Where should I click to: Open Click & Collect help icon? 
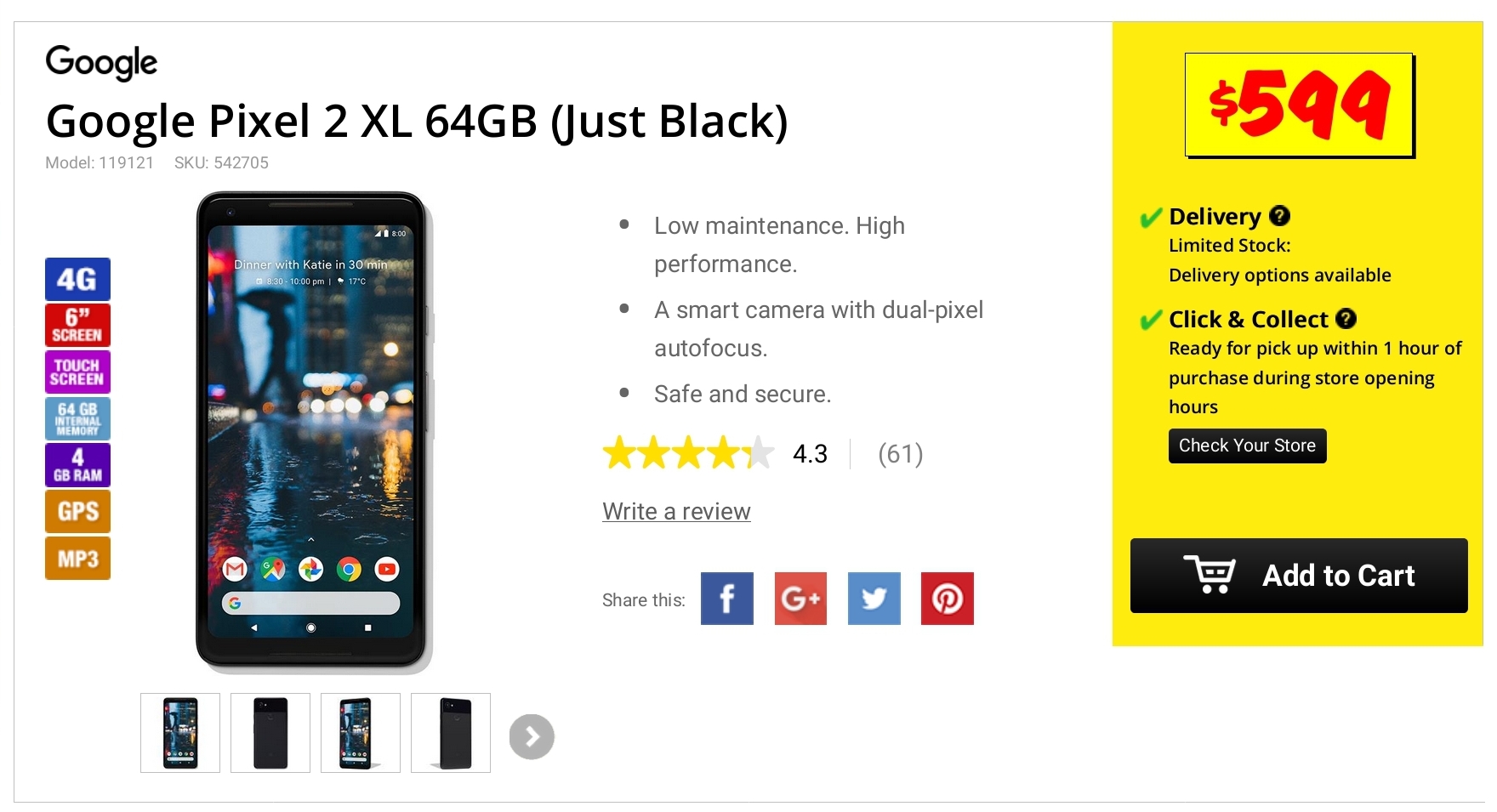pos(1346,319)
